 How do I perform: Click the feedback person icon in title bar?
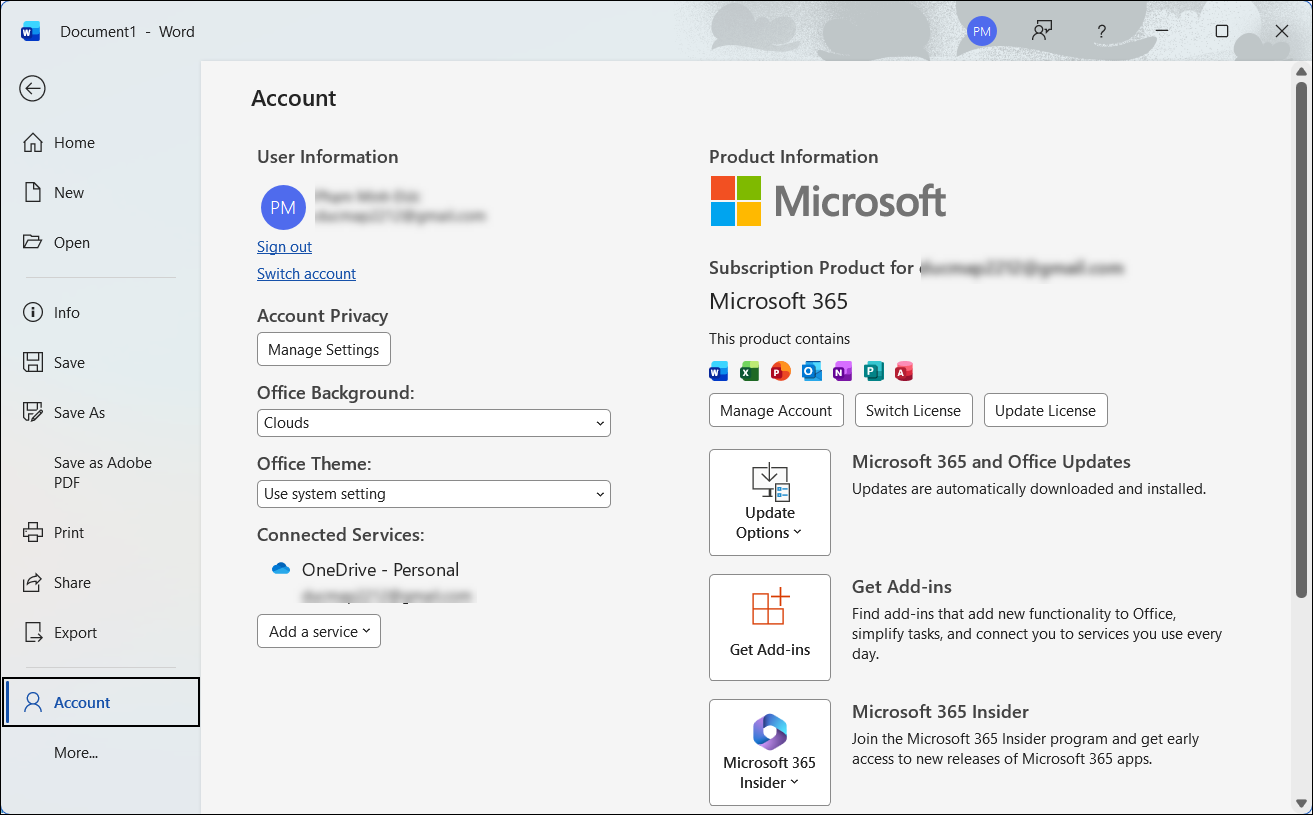click(1042, 31)
